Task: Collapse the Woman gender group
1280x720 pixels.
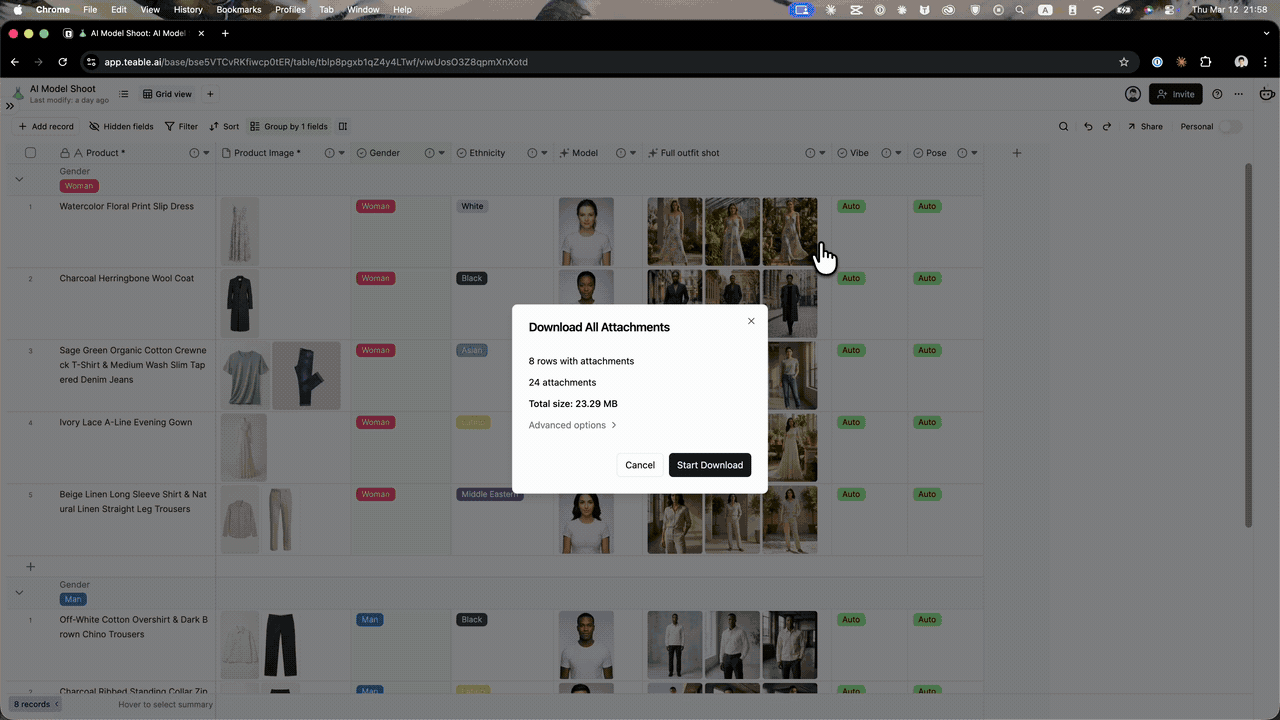Action: coord(19,179)
